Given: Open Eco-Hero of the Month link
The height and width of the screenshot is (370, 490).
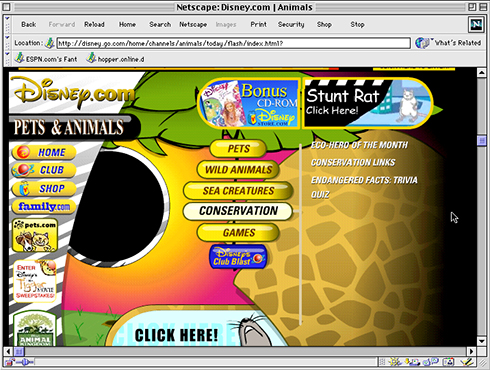Looking at the screenshot, I should click(x=359, y=145).
